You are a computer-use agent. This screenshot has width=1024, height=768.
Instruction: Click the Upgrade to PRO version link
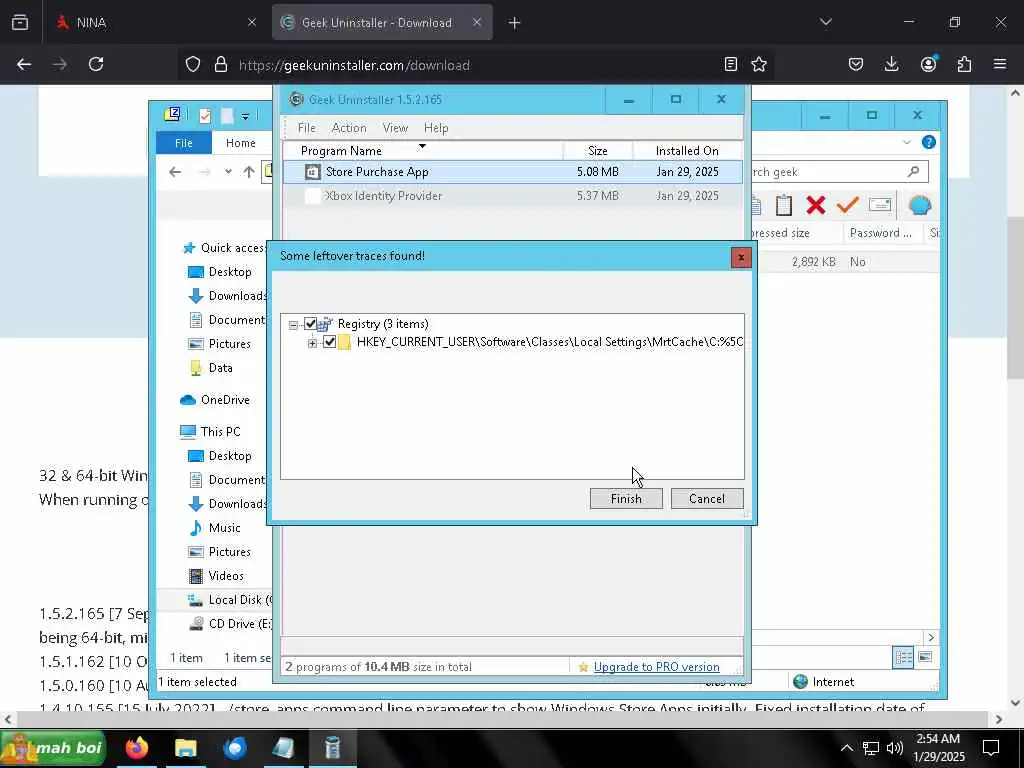pos(656,667)
